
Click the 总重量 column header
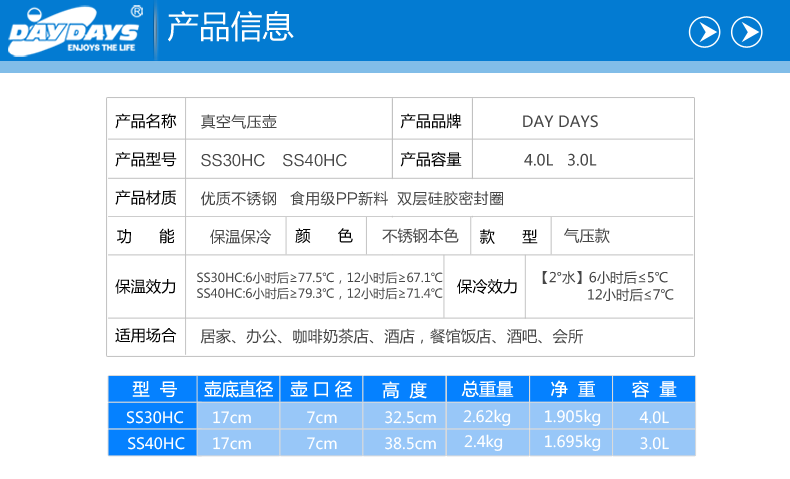coord(488,389)
